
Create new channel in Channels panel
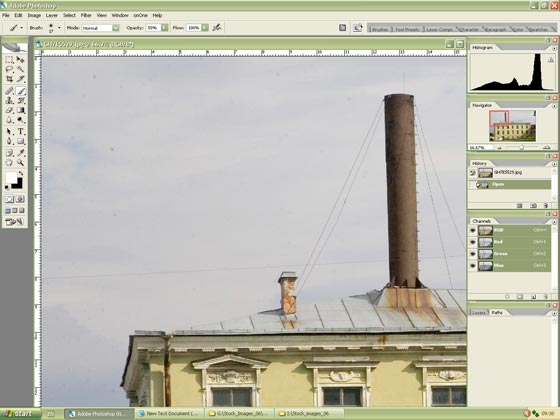[x=534, y=296]
